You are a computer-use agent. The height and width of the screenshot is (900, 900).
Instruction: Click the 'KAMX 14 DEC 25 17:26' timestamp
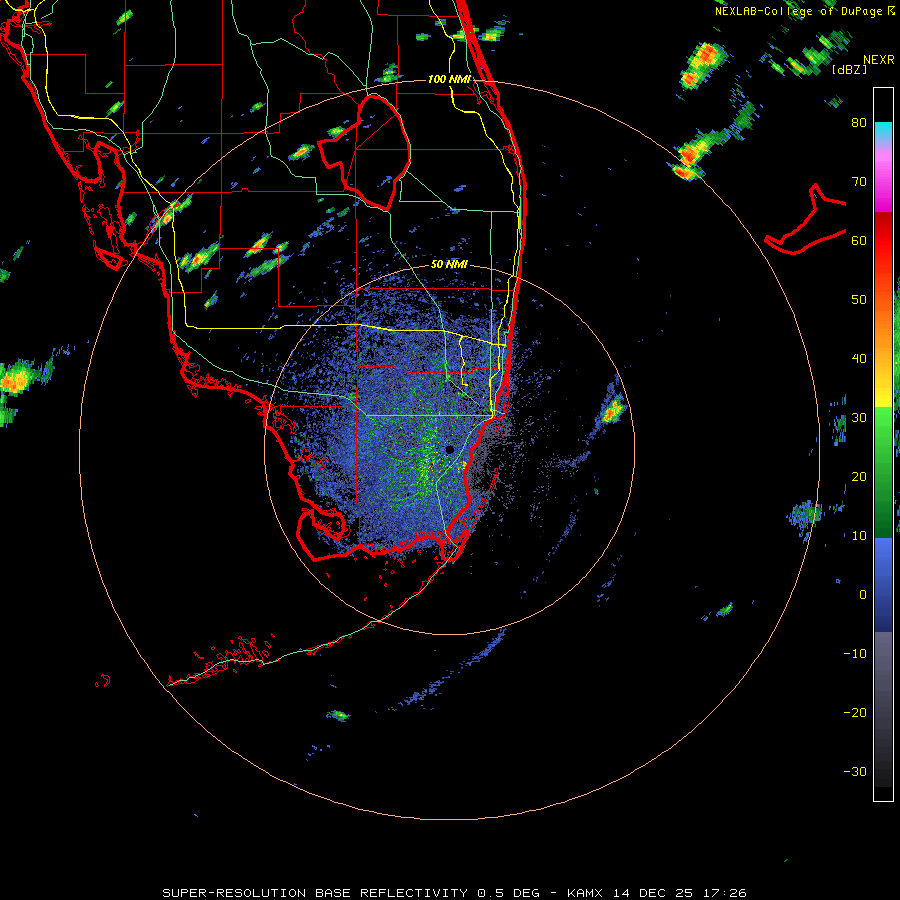[x=657, y=893]
